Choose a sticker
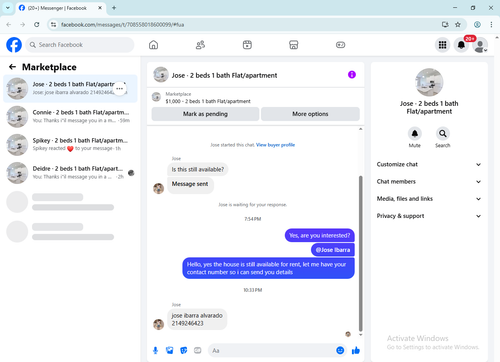Viewport: 500px width, 362px height. click(x=184, y=350)
